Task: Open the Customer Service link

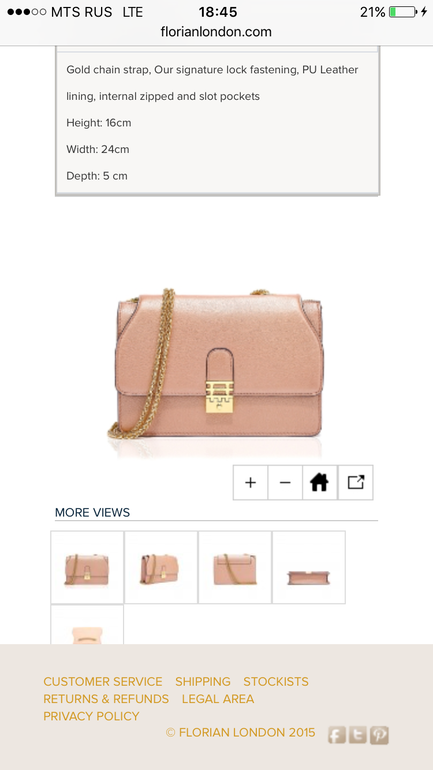Action: (x=103, y=682)
